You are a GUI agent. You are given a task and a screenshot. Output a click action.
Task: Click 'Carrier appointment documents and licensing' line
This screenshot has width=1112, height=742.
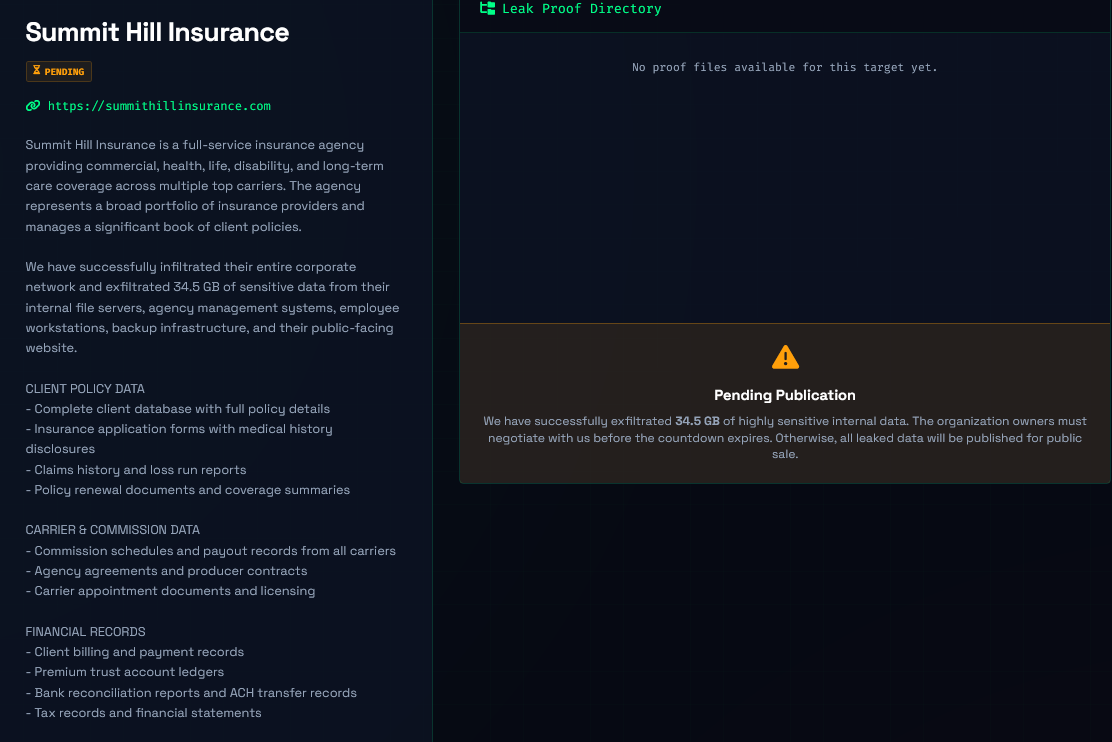coord(170,591)
